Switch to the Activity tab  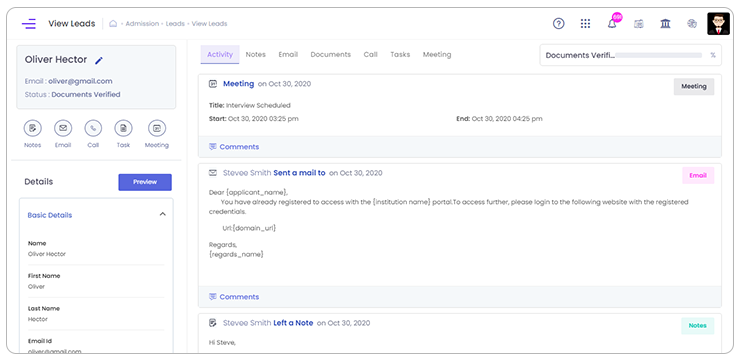coord(220,54)
